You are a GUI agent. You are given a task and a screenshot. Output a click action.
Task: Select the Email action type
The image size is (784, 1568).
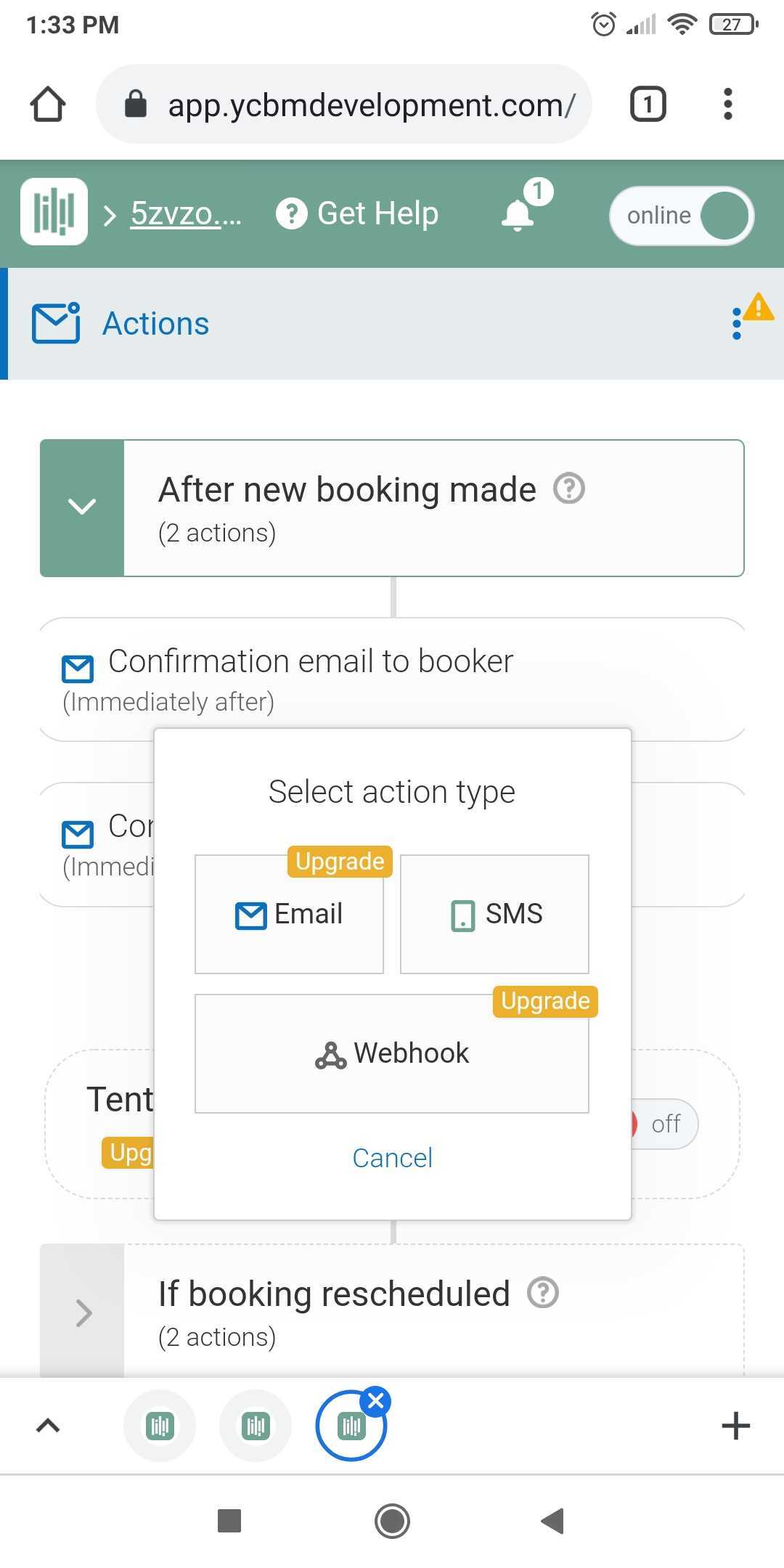pos(289,914)
